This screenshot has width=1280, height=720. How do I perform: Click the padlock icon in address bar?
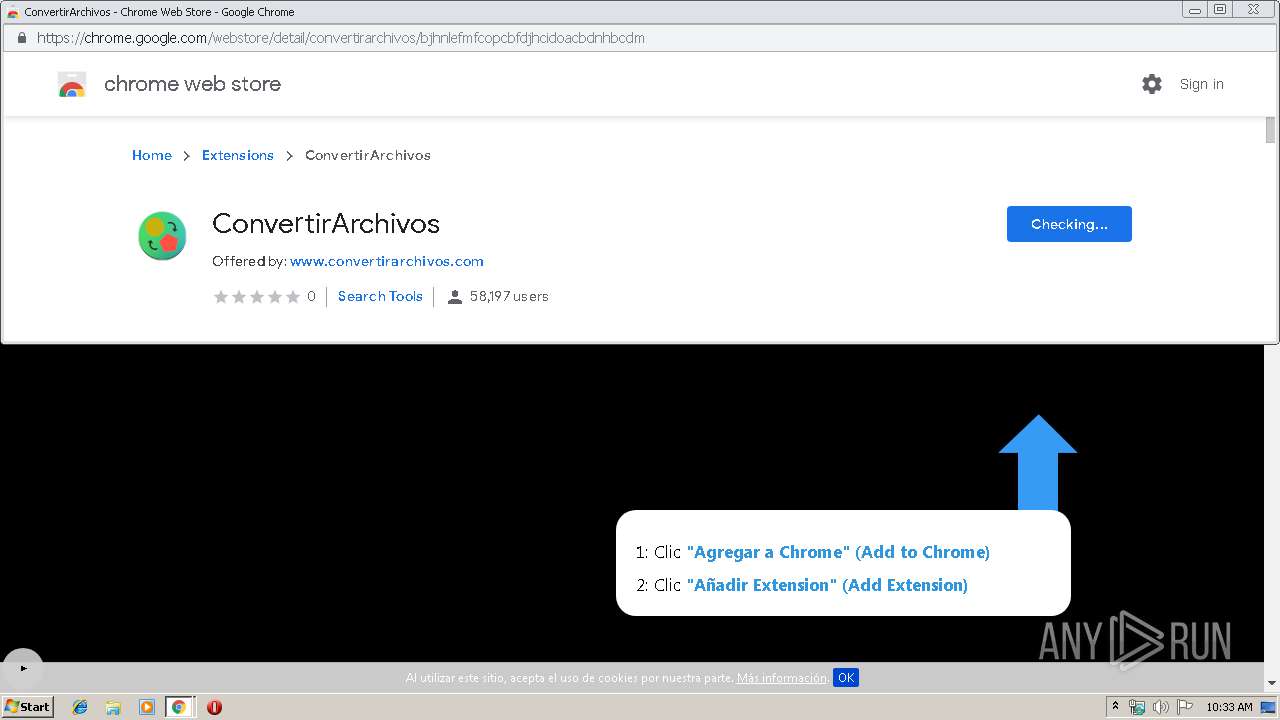coord(21,38)
